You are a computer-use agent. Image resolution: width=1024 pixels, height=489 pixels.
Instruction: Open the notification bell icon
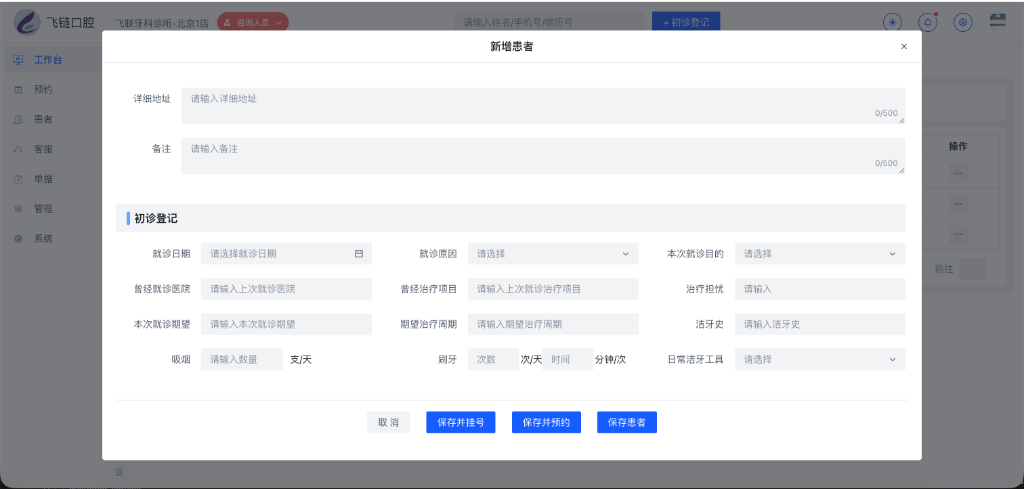pos(927,22)
